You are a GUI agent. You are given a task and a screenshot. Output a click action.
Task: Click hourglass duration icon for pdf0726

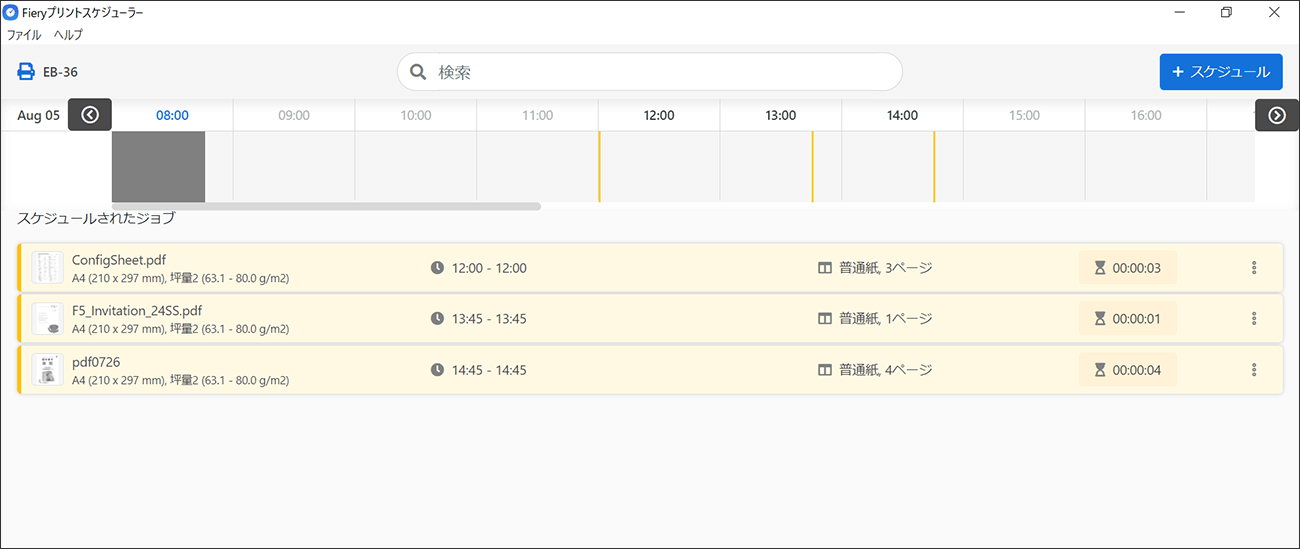point(1100,370)
